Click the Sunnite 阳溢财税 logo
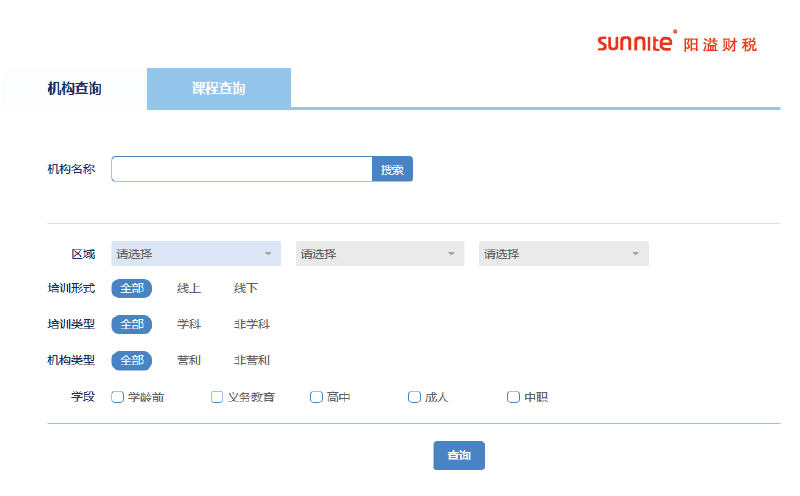 coord(676,43)
